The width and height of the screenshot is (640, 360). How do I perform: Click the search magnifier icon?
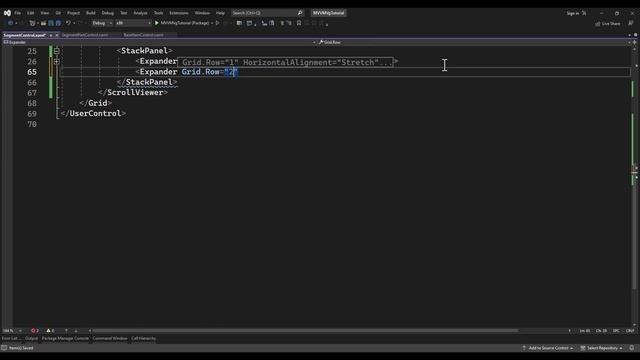[300, 13]
